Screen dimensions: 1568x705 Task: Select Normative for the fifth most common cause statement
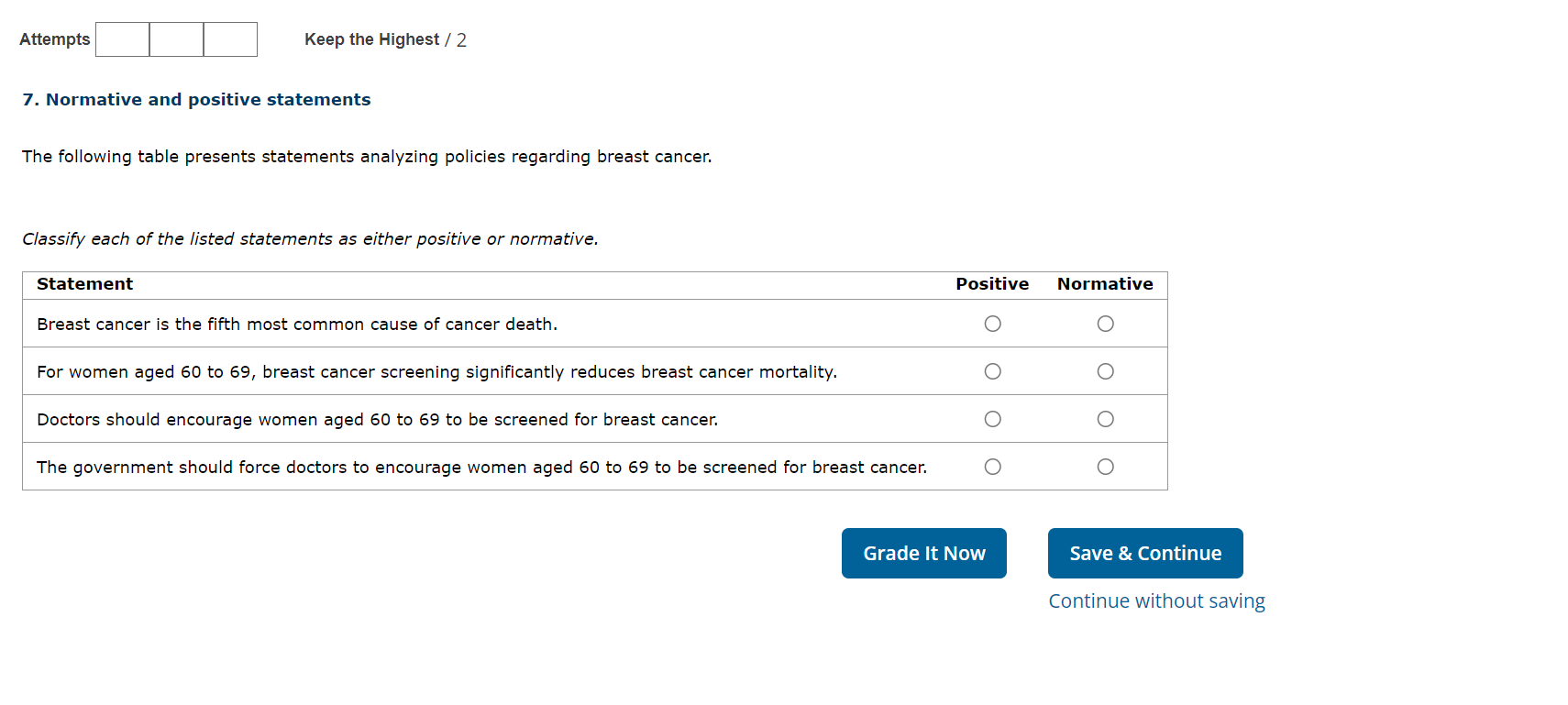(x=1105, y=324)
